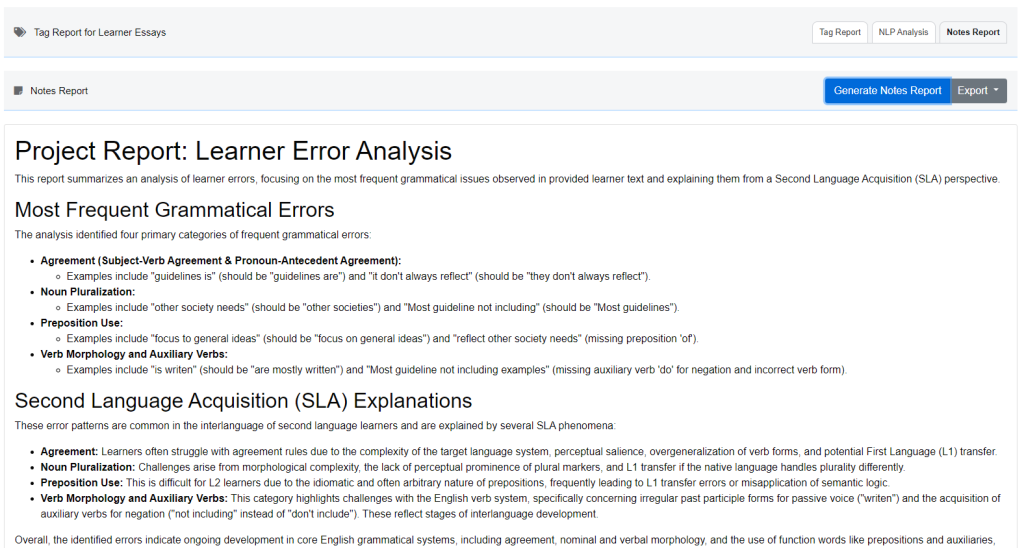
Task: Click the Second Language Acquisition (SLA) Explanations heading
Action: [x=243, y=401]
